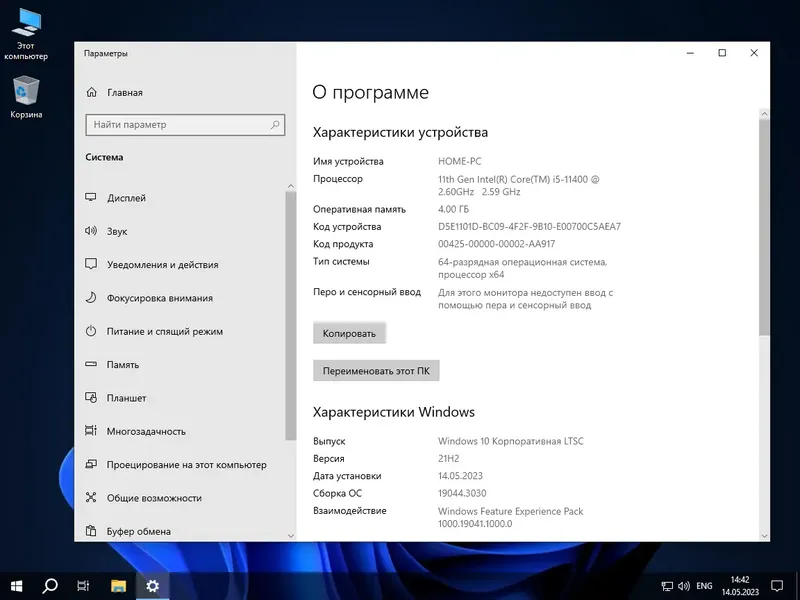Open Display settings (Дисплей) in sidebar

130,198
